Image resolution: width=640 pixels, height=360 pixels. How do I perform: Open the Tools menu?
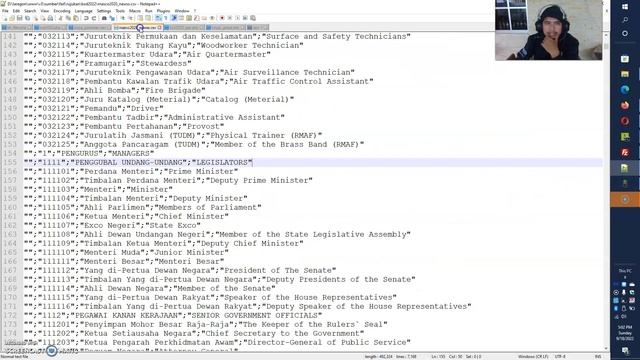pos(120,11)
